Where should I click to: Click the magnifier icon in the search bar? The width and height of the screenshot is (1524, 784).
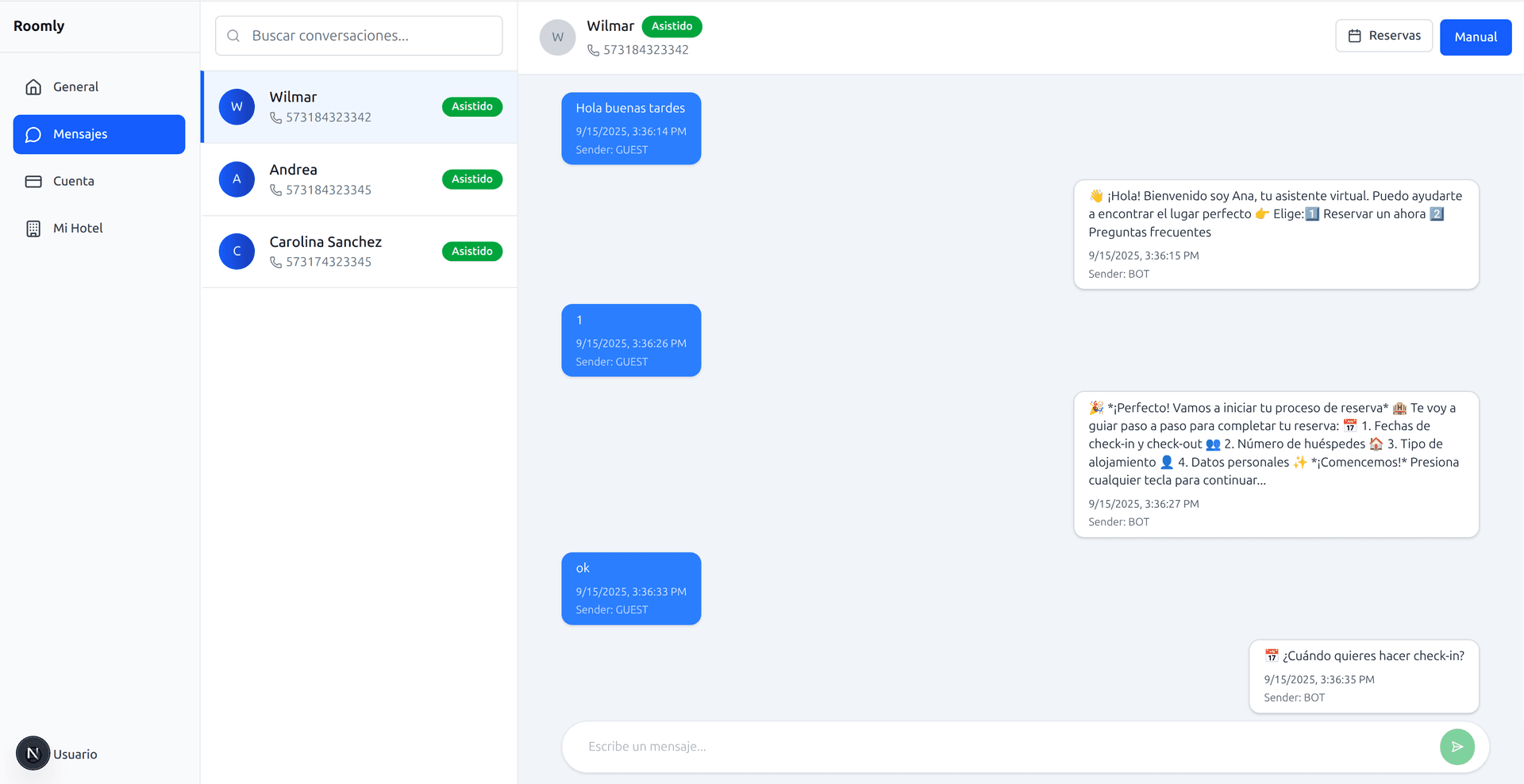coord(233,35)
